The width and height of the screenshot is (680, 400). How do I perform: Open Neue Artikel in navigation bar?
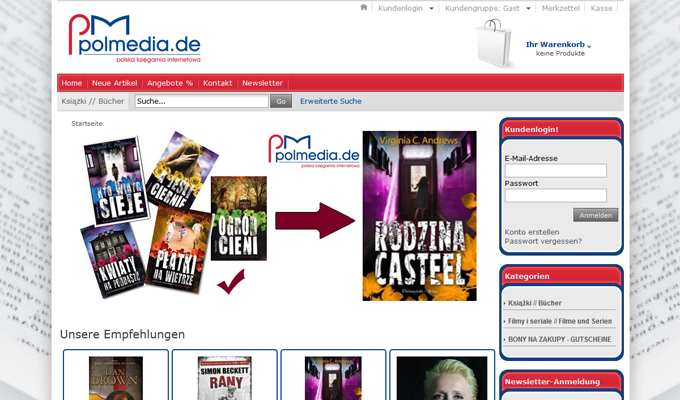[x=114, y=83]
